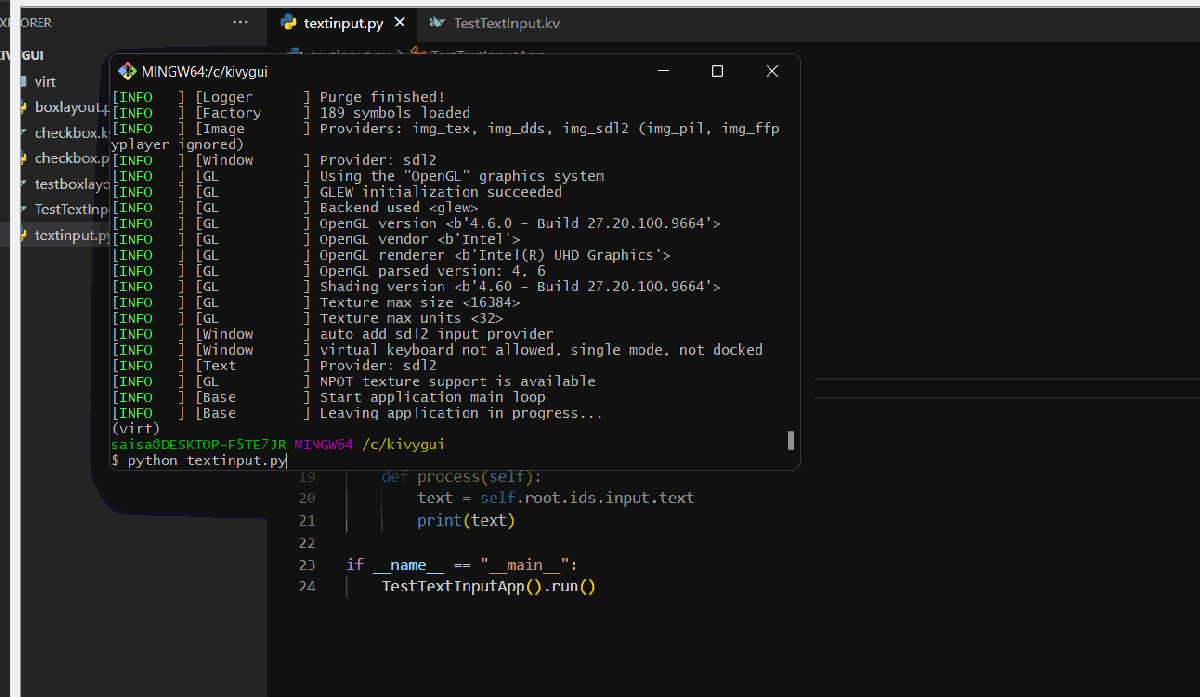
Task: Click 'TestTextInputApp().run()' code line
Action: point(489,587)
